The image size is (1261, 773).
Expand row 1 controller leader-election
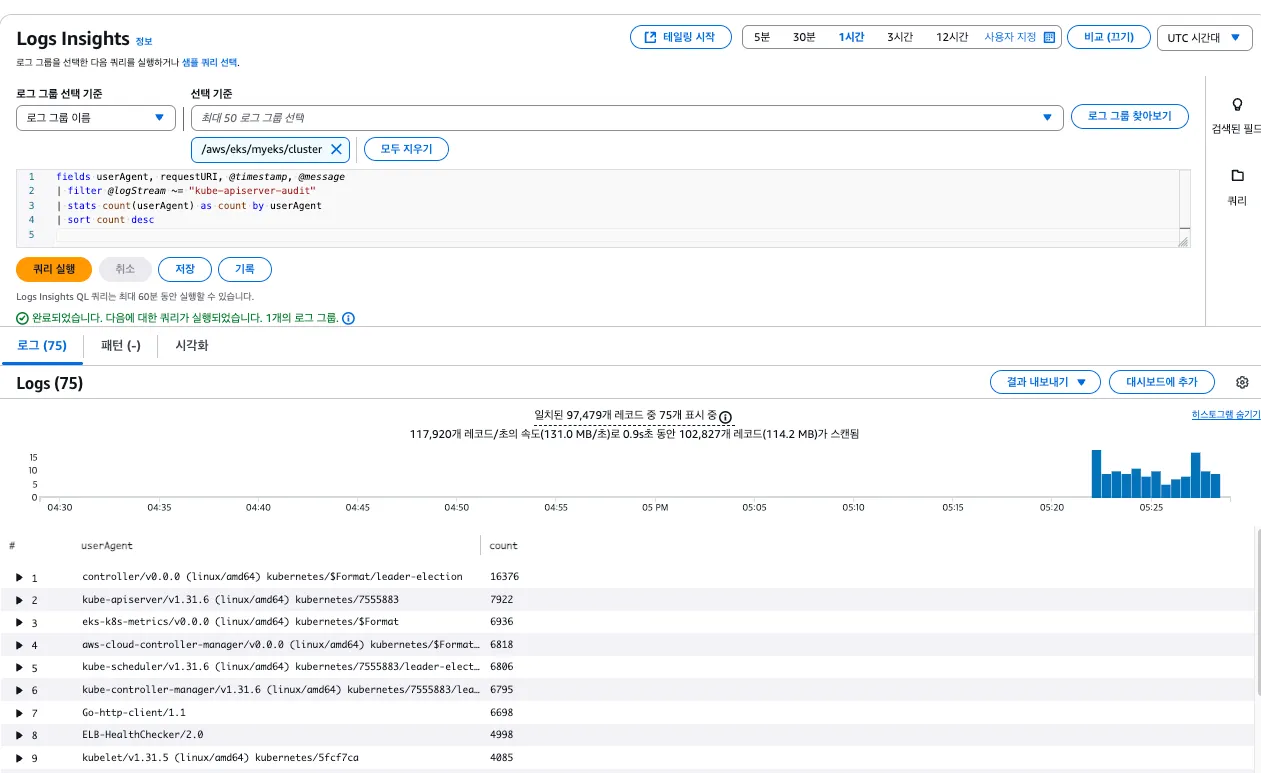(x=19, y=577)
